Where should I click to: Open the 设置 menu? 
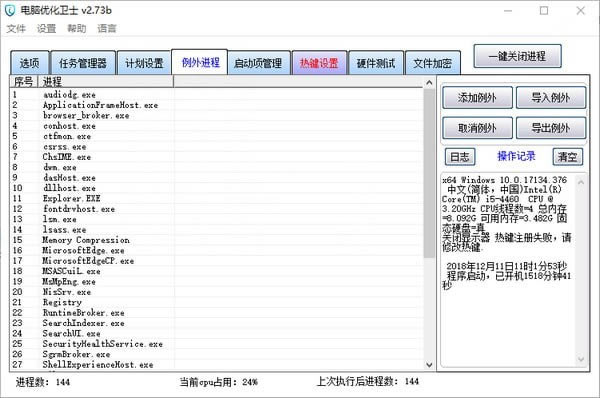click(46, 28)
